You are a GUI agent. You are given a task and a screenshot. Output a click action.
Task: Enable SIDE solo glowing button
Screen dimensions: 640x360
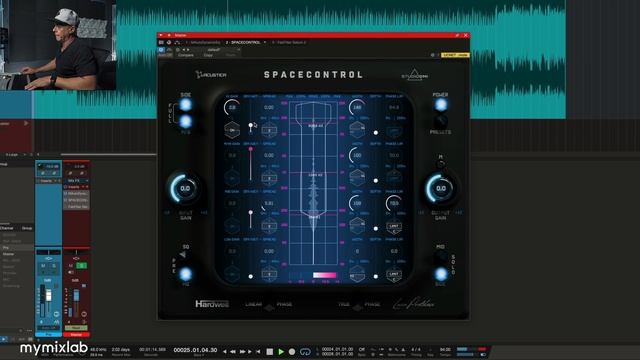tap(441, 274)
